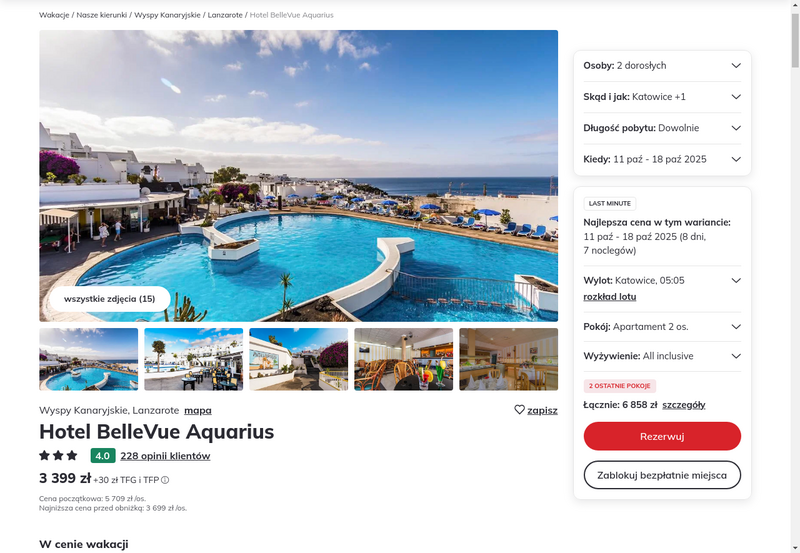Click wszystkie zdjęcia (15) button

pyautogui.click(x=110, y=299)
